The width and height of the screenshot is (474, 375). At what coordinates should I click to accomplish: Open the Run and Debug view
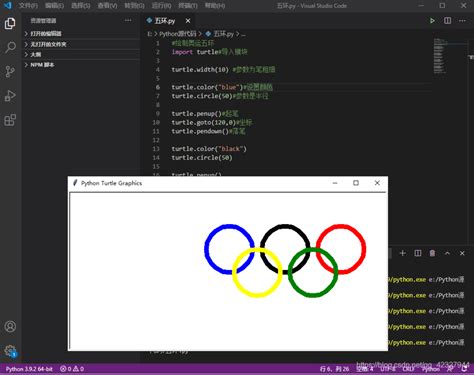[10, 96]
